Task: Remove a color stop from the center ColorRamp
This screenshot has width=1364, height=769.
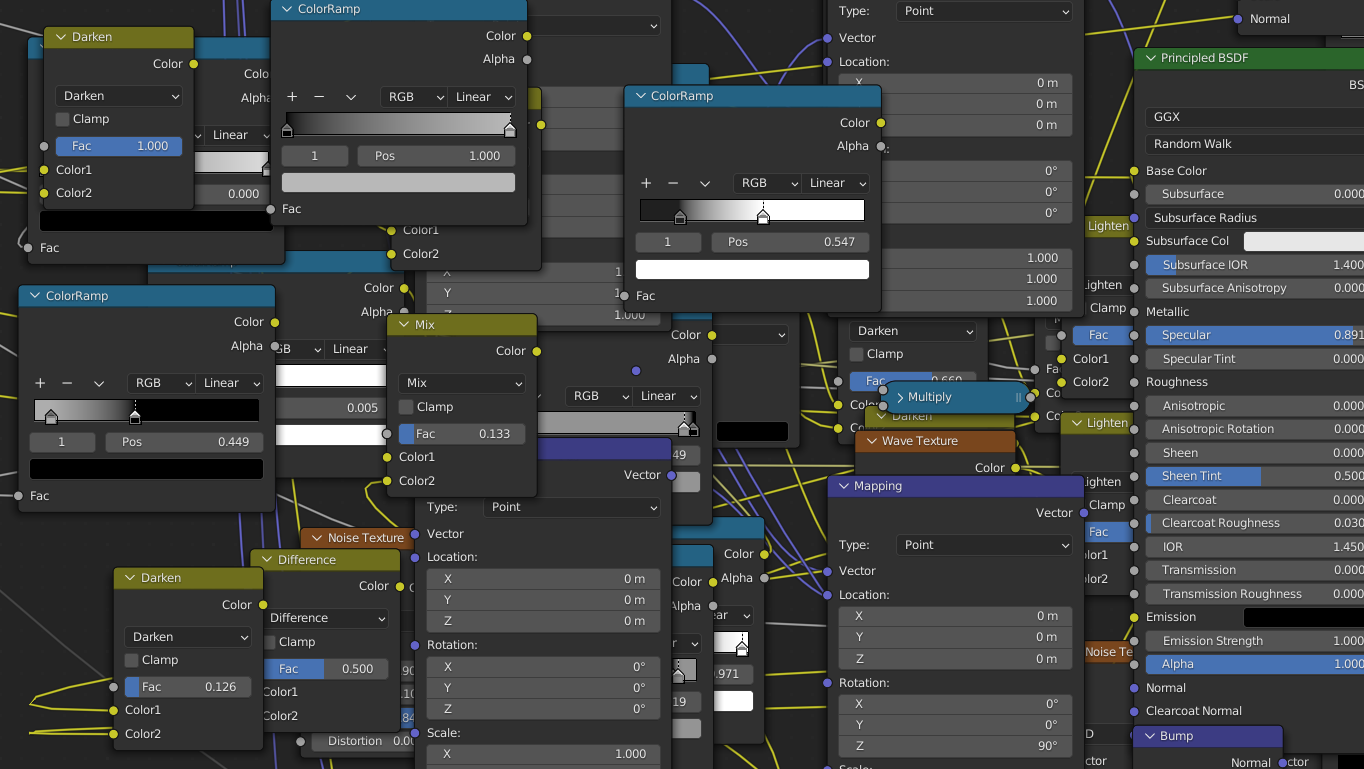Action: coord(673,183)
